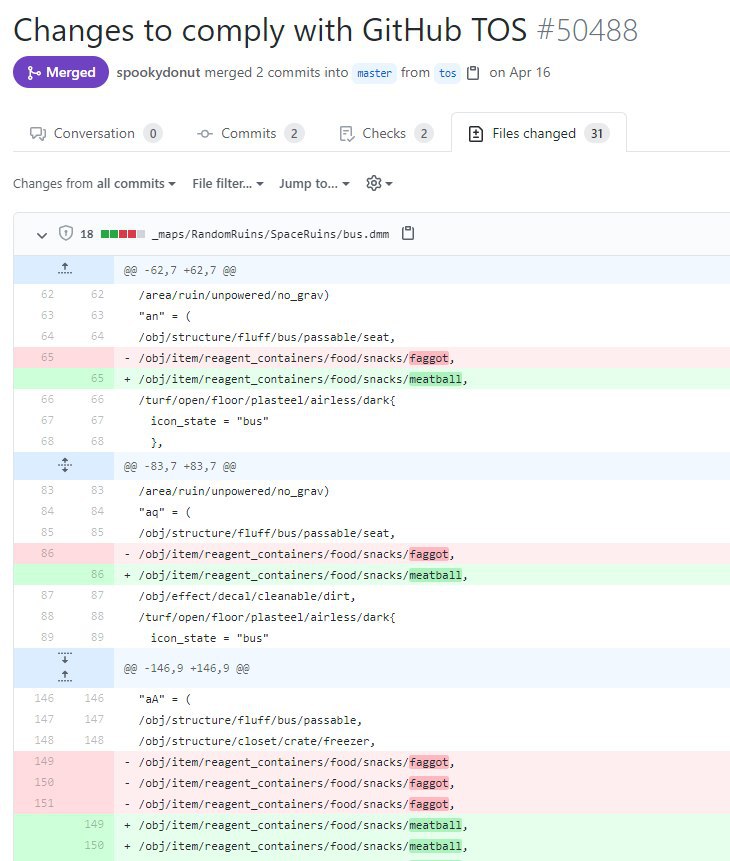This screenshot has height=861, width=730.
Task: Copy the tos branch name via clipboard icon
Action: [x=473, y=73]
